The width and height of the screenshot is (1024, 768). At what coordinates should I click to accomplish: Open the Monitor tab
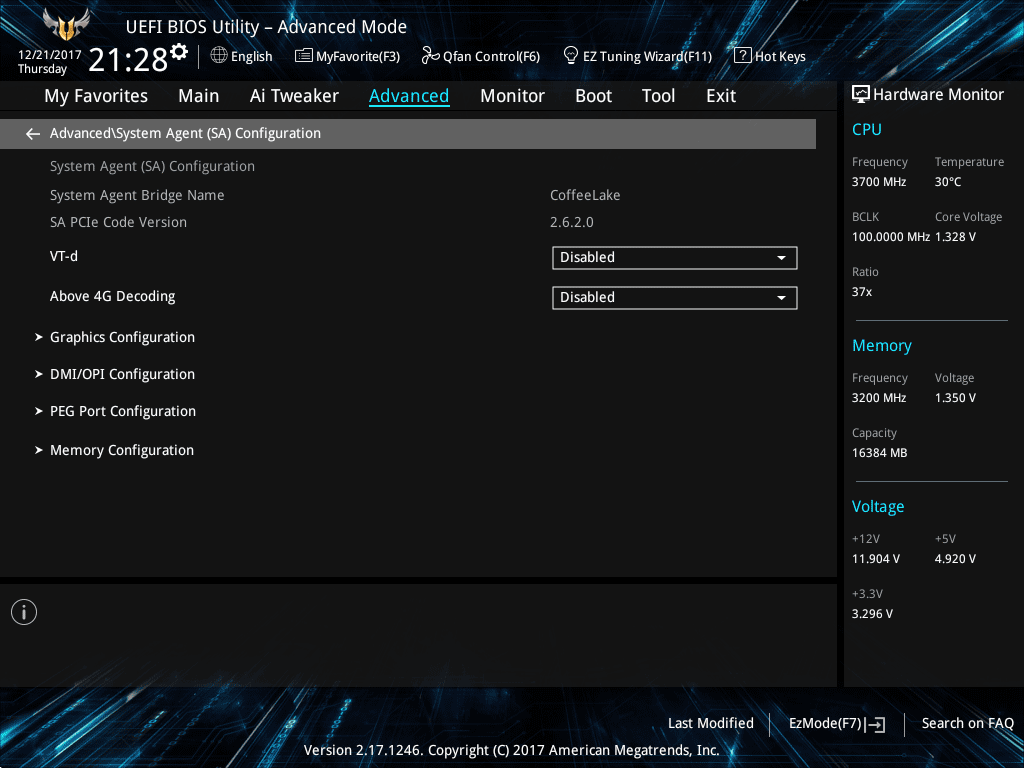[x=512, y=96]
